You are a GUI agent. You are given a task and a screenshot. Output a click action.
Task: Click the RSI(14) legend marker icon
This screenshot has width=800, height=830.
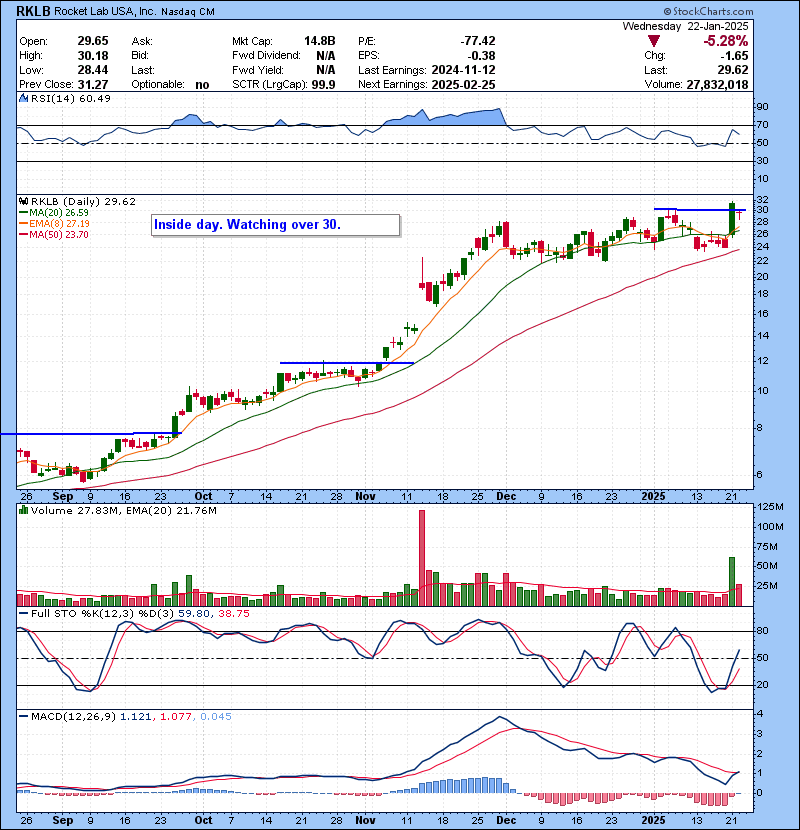click(22, 98)
